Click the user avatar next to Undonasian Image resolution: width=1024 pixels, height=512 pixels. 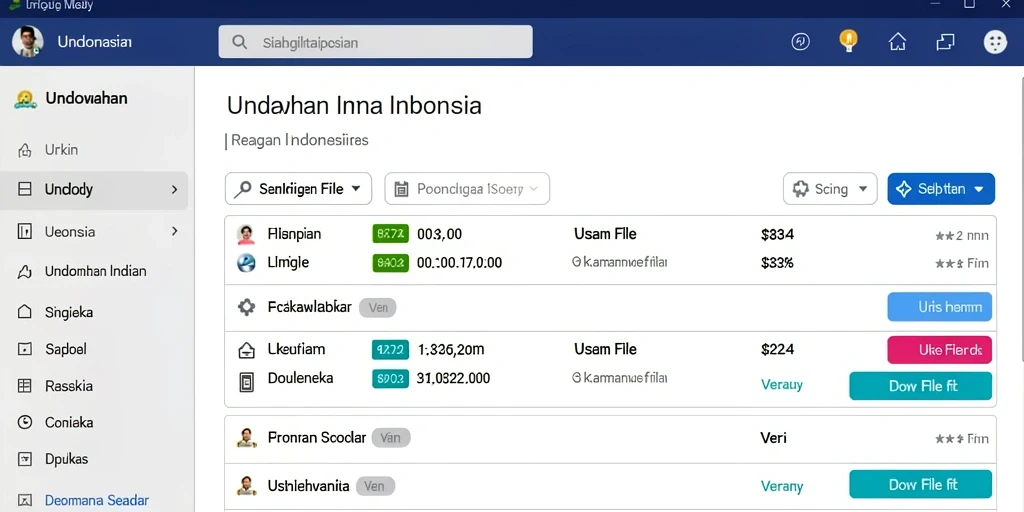tap(27, 42)
